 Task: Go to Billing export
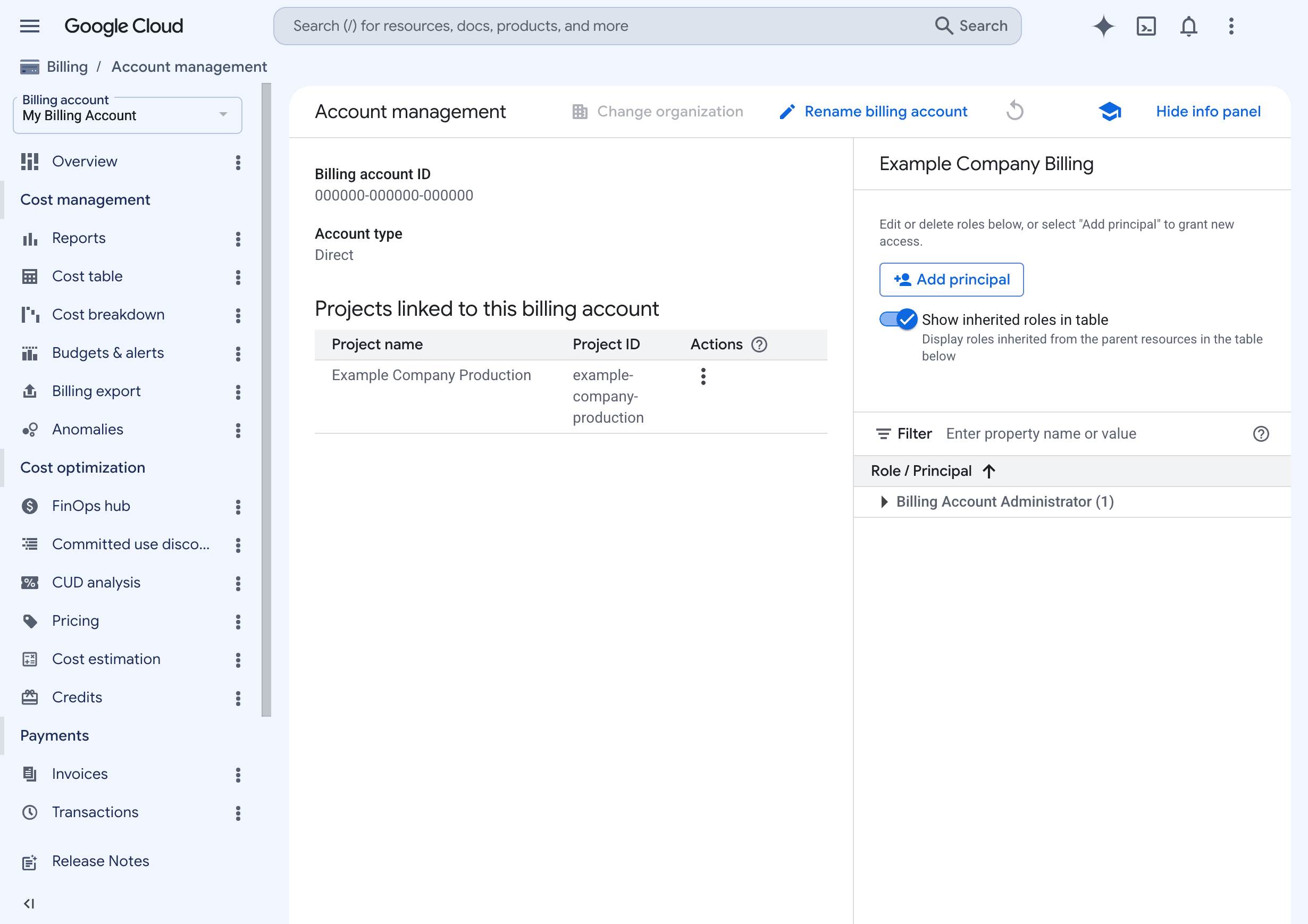point(96,391)
